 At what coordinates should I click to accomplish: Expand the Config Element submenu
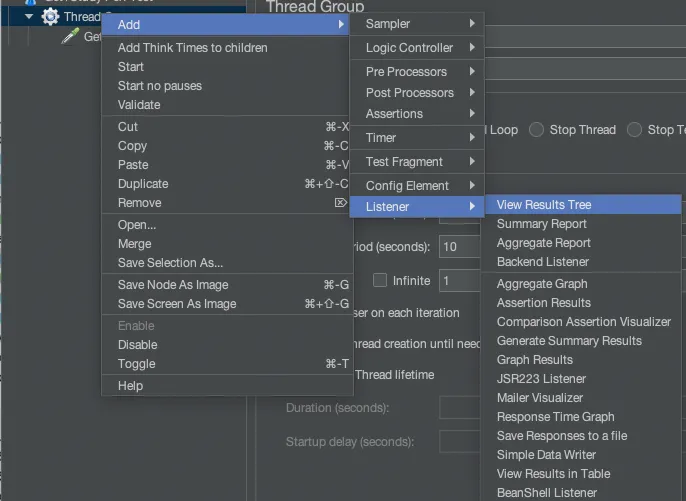(x=416, y=186)
